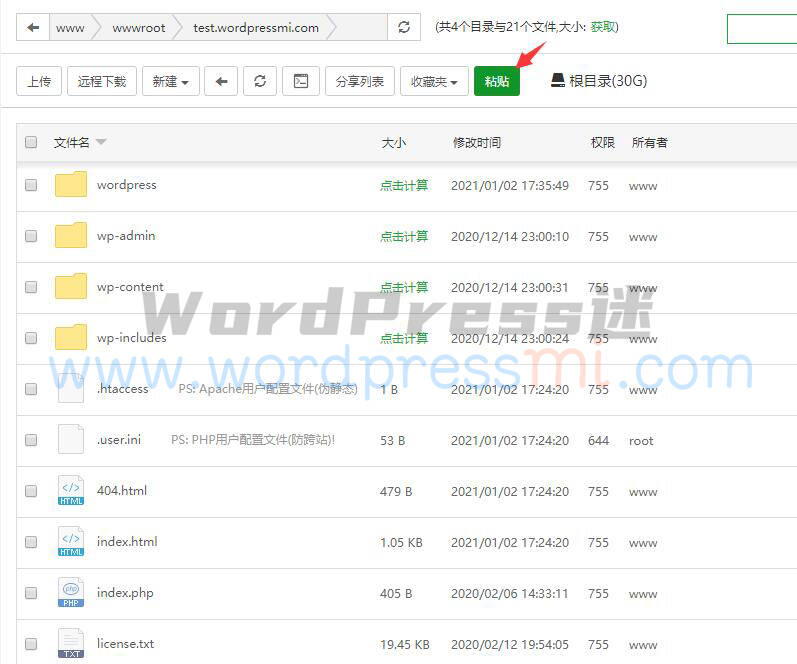Image resolution: width=797 pixels, height=664 pixels.
Task: Open the terminal icon button
Action: coord(301,81)
